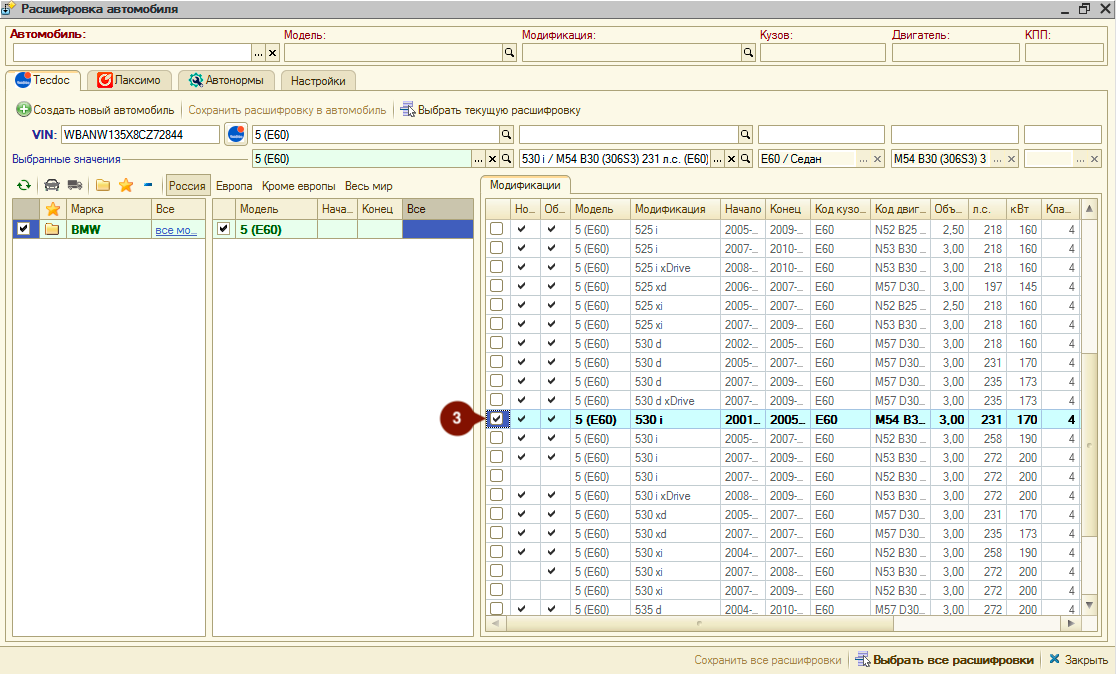Open ellipsis of M54 B30 engine field

(997, 159)
